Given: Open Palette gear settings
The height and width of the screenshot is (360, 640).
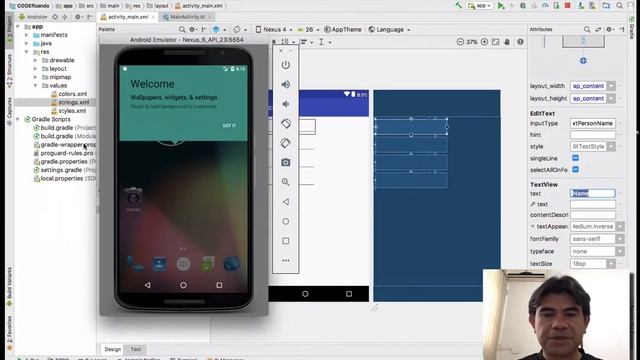Looking at the screenshot, I should click(192, 29).
